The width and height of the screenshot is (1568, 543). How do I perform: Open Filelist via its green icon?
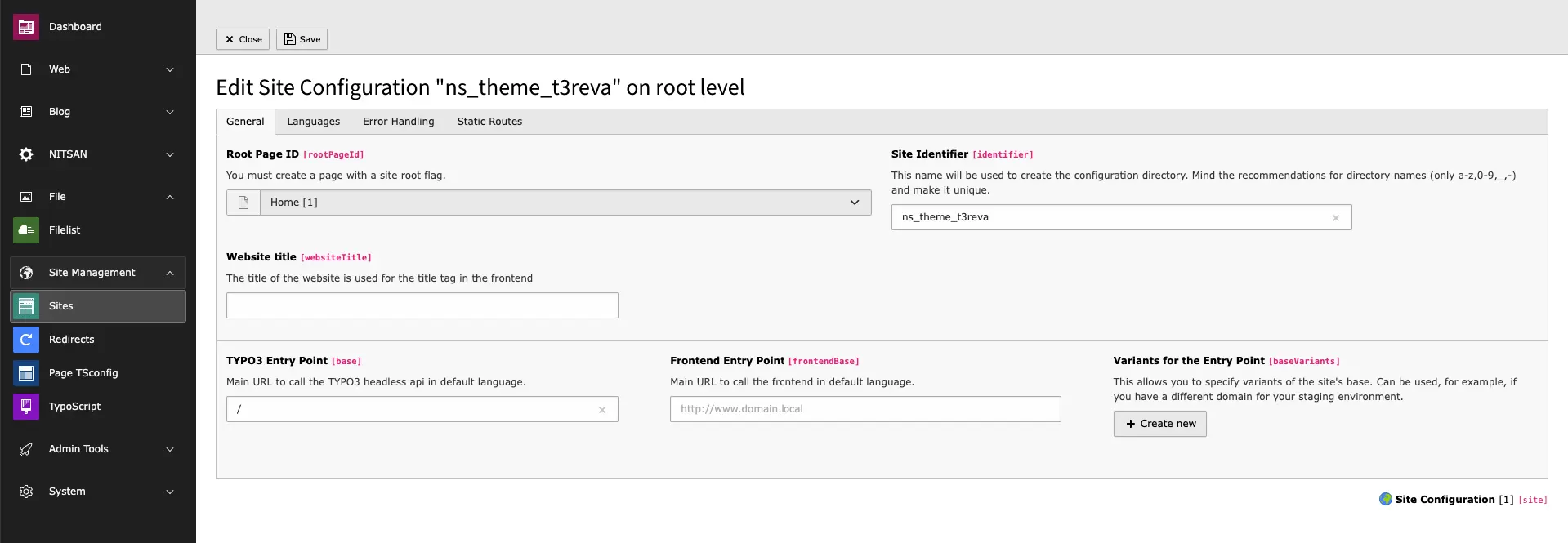click(x=26, y=230)
